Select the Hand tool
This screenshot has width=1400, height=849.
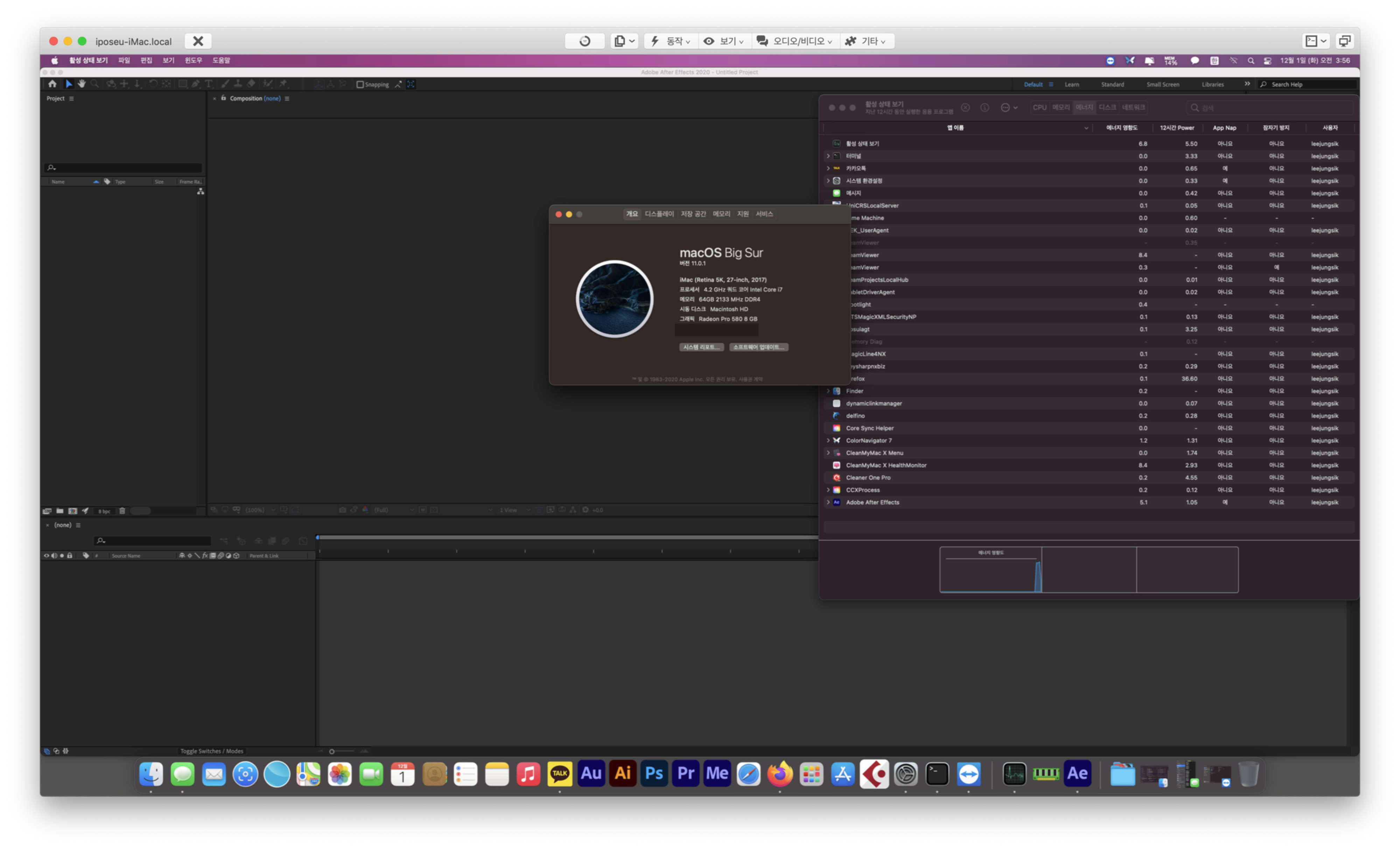82,84
